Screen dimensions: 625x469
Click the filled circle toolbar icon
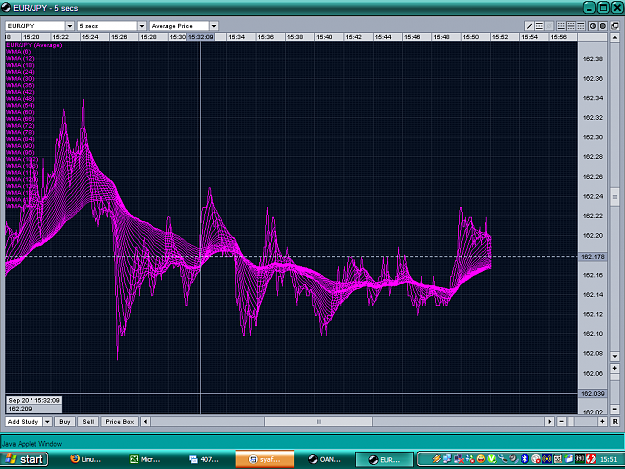[x=603, y=26]
